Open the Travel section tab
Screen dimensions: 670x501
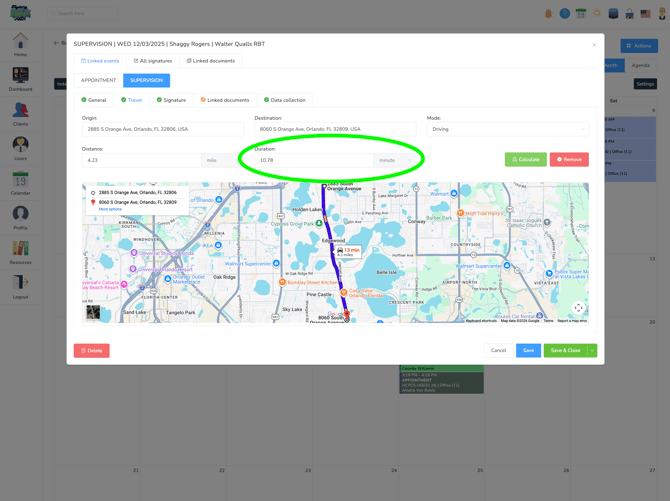(x=131, y=100)
